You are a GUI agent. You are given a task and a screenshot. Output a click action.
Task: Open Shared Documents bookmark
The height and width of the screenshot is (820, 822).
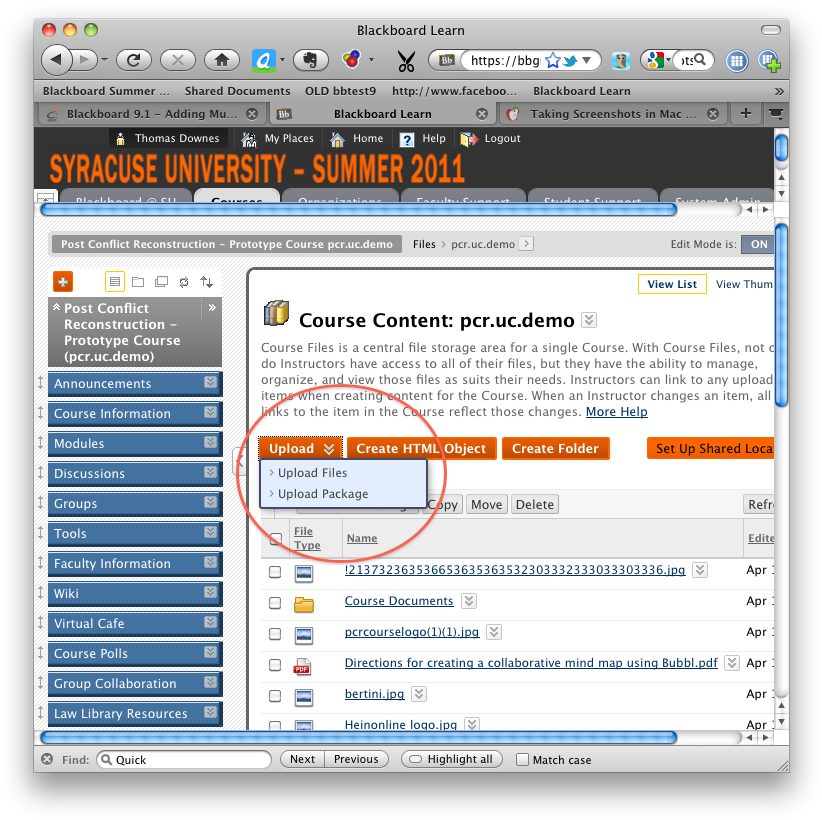tap(237, 91)
